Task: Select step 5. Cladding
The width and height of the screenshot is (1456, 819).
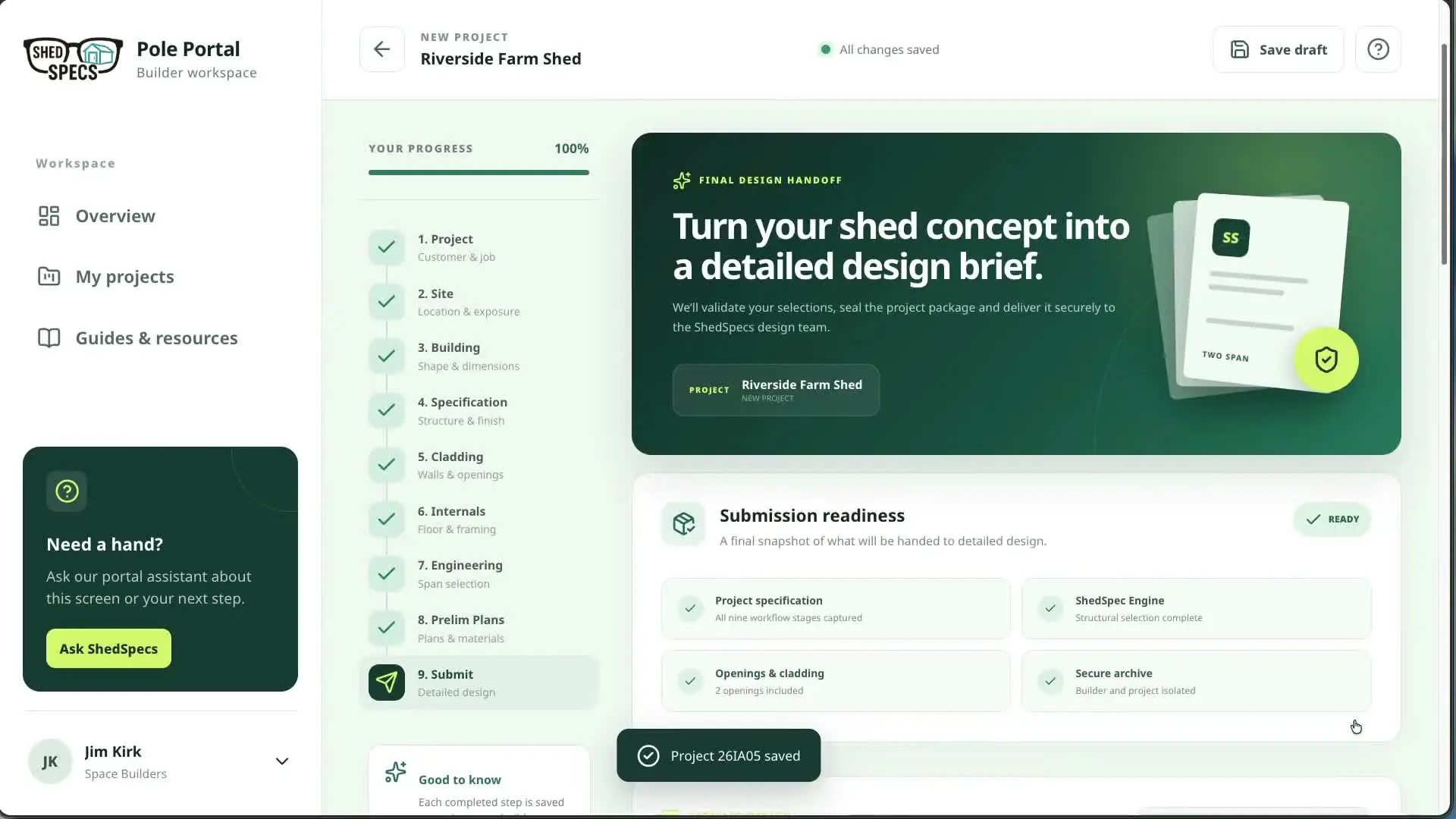Action: (479, 465)
